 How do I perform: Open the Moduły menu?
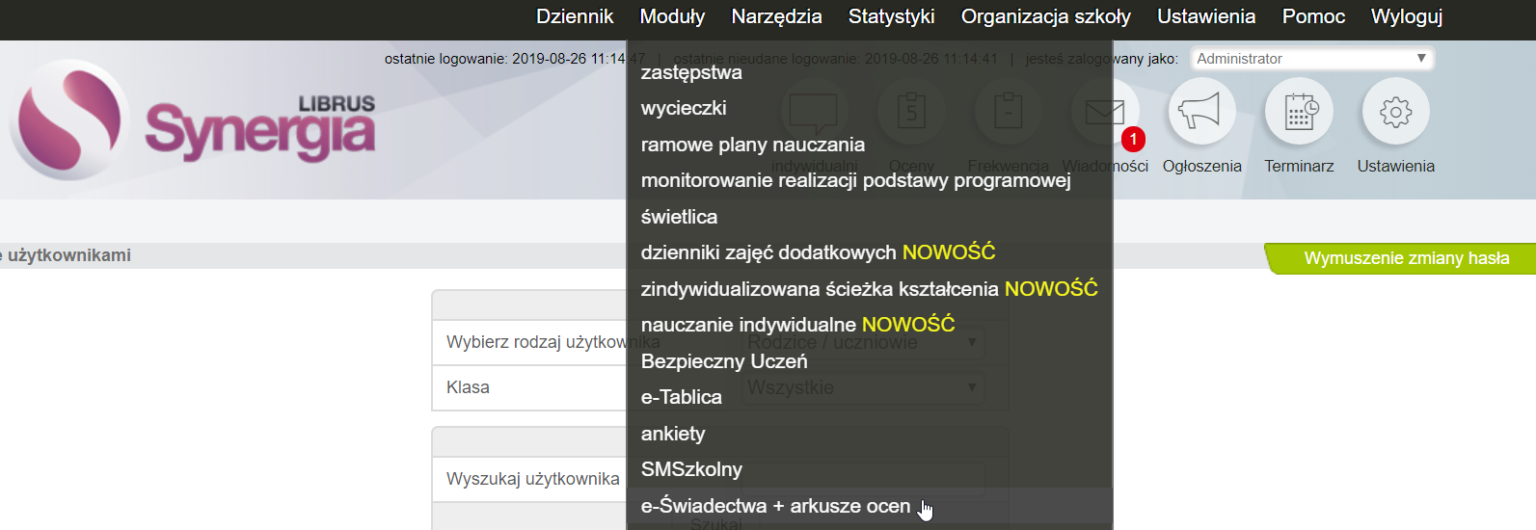click(x=672, y=17)
